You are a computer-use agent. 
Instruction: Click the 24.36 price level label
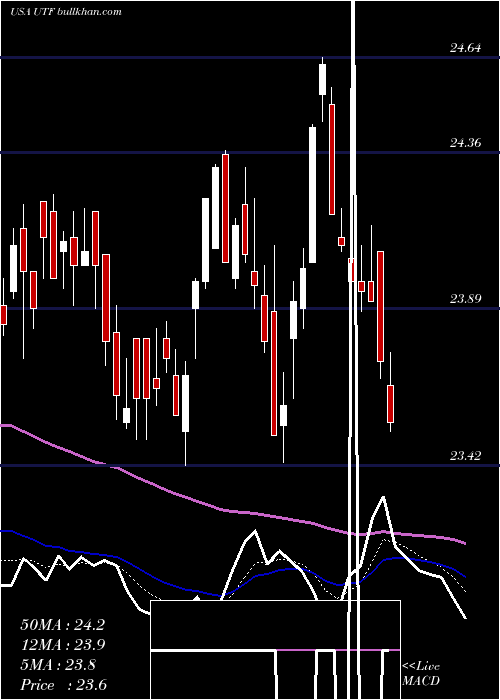pos(466,142)
